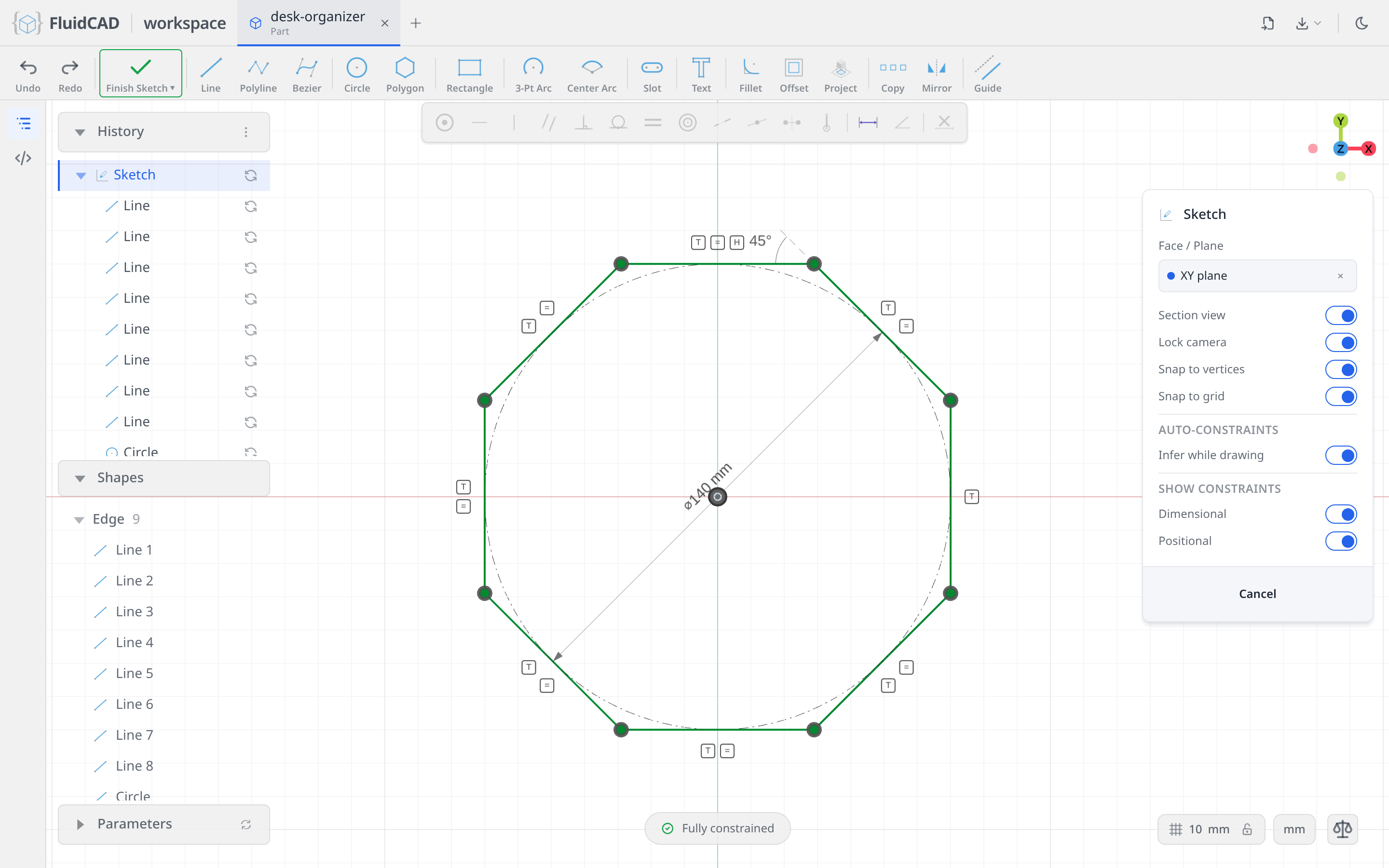Select the Bezier curve tool

(x=307, y=75)
